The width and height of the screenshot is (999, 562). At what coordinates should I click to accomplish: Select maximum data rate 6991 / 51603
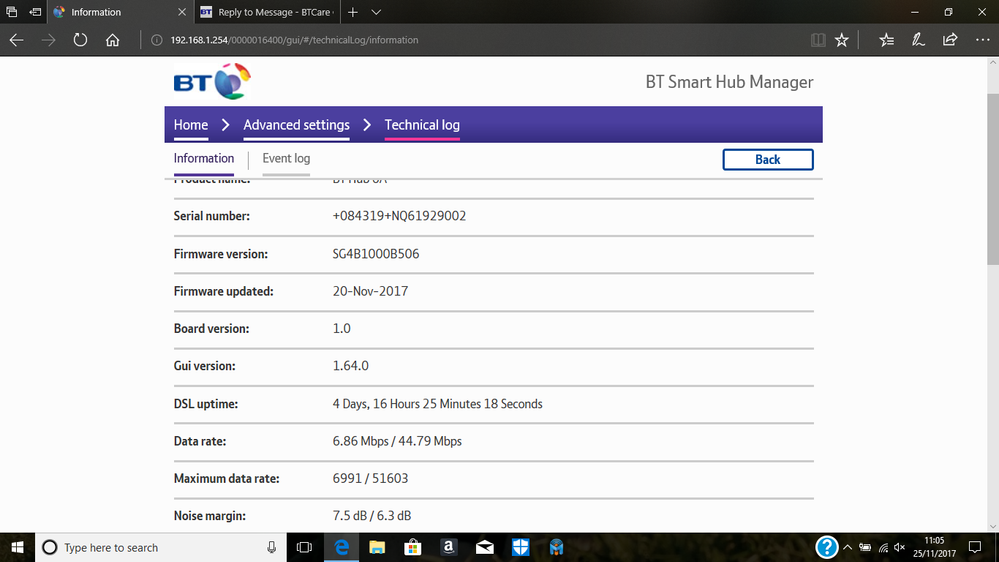(370, 479)
